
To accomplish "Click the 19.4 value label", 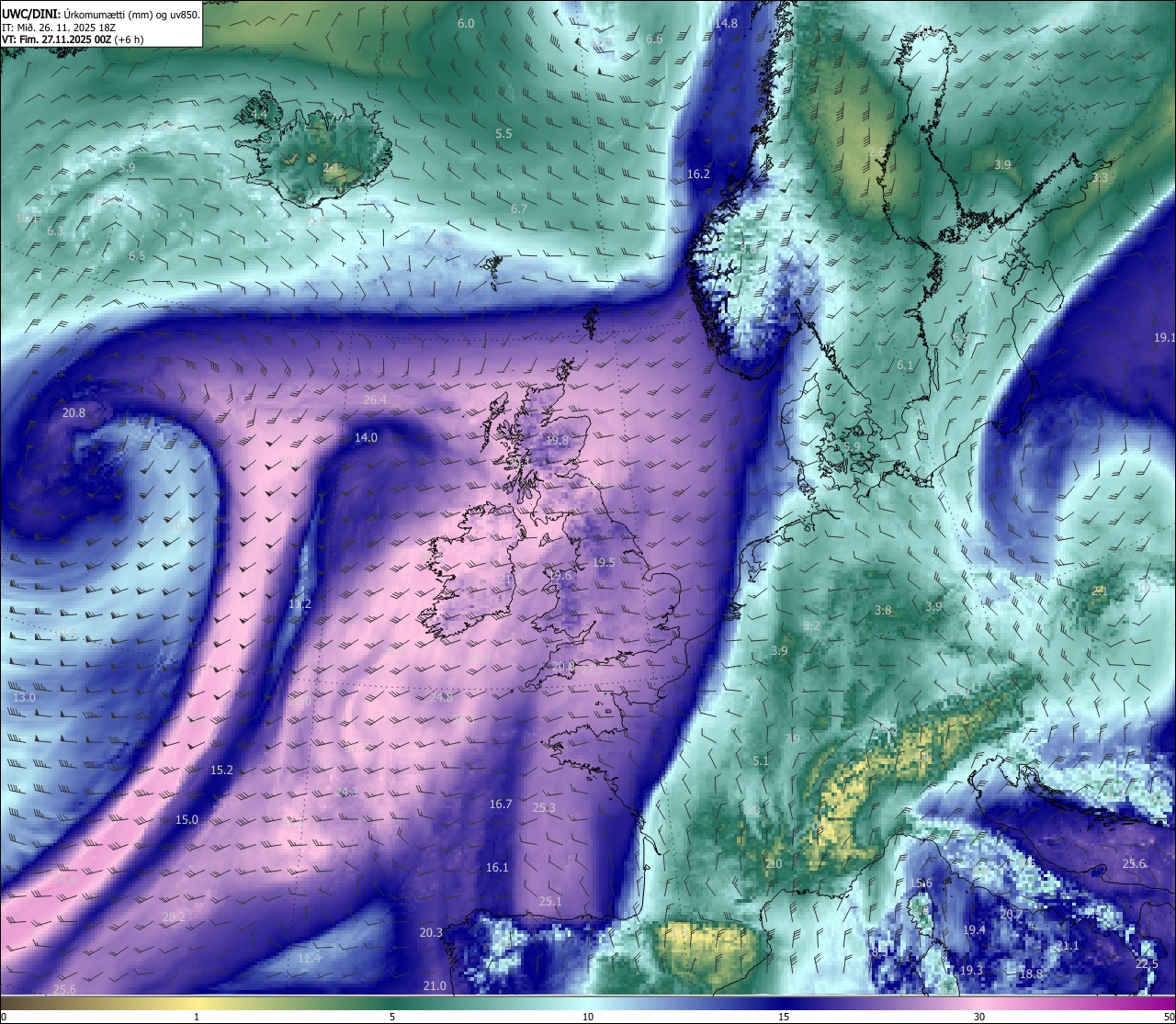I will click(x=974, y=929).
